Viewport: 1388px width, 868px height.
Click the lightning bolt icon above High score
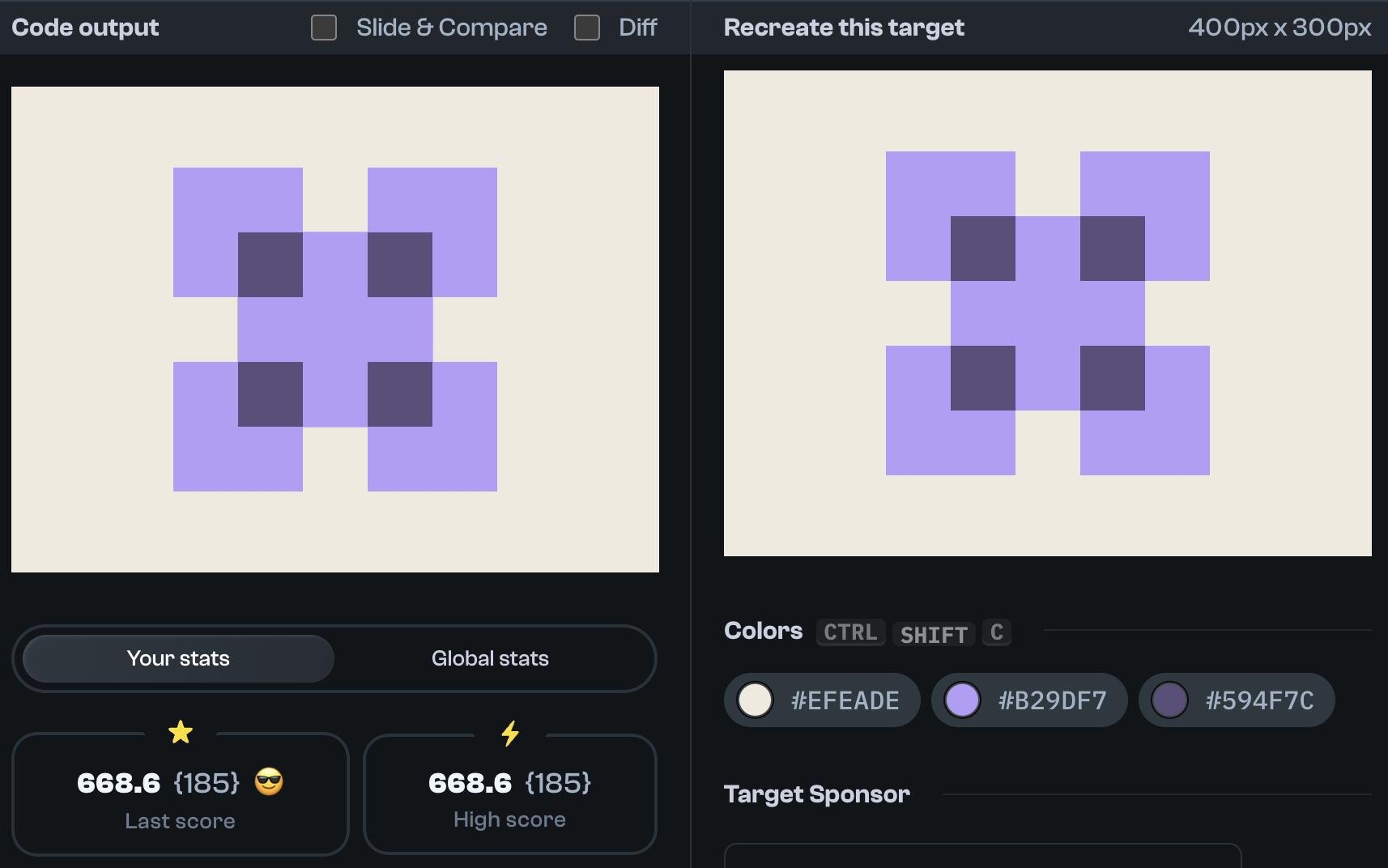[x=510, y=734]
